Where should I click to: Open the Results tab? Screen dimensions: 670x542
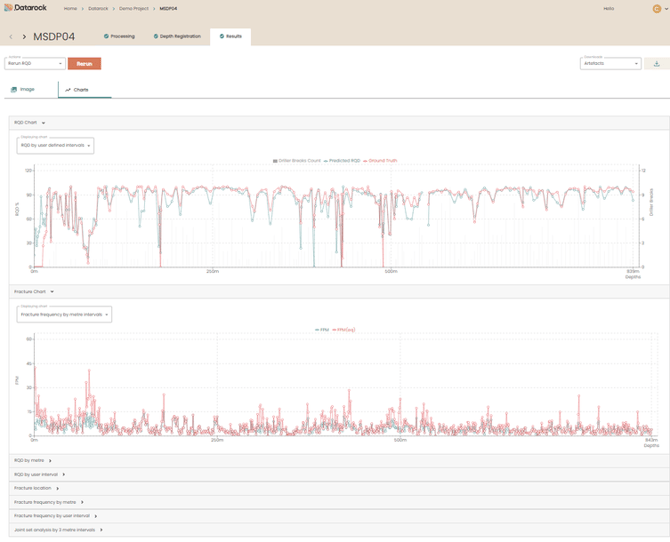pyautogui.click(x=231, y=36)
